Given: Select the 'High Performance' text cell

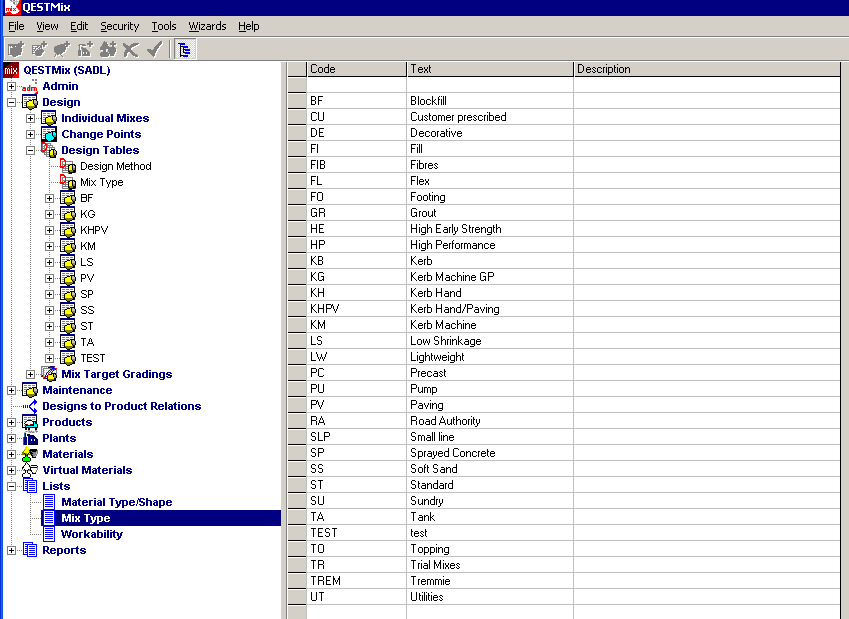Looking at the screenshot, I should (x=452, y=245).
